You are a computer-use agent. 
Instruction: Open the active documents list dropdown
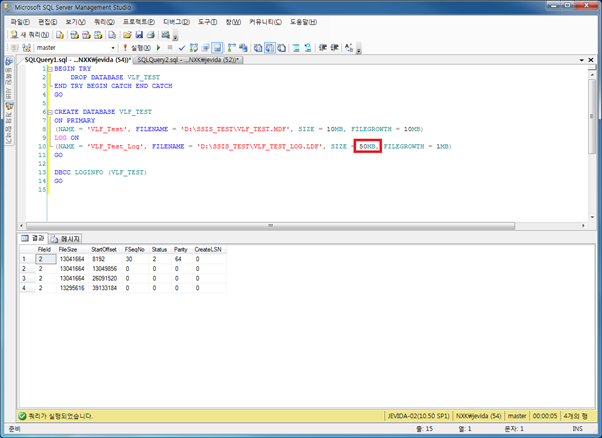point(582,60)
